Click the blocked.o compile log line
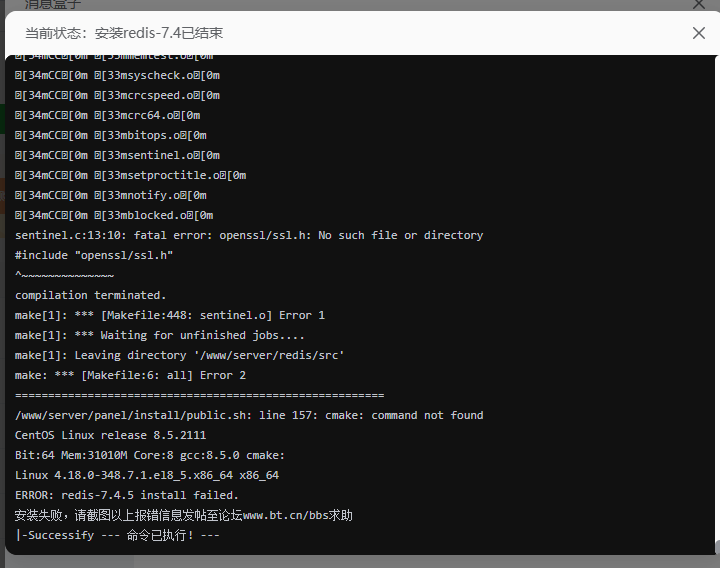The image size is (720, 568). click(114, 215)
